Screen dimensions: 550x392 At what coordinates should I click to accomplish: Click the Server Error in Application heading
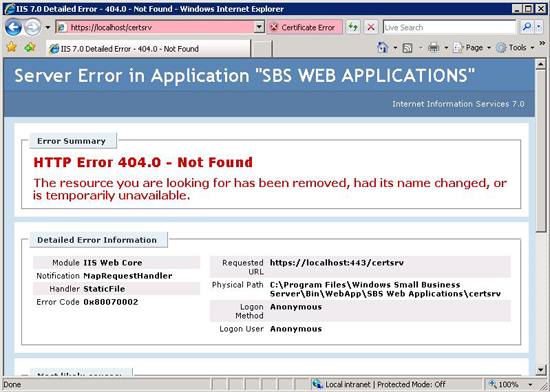[244, 75]
